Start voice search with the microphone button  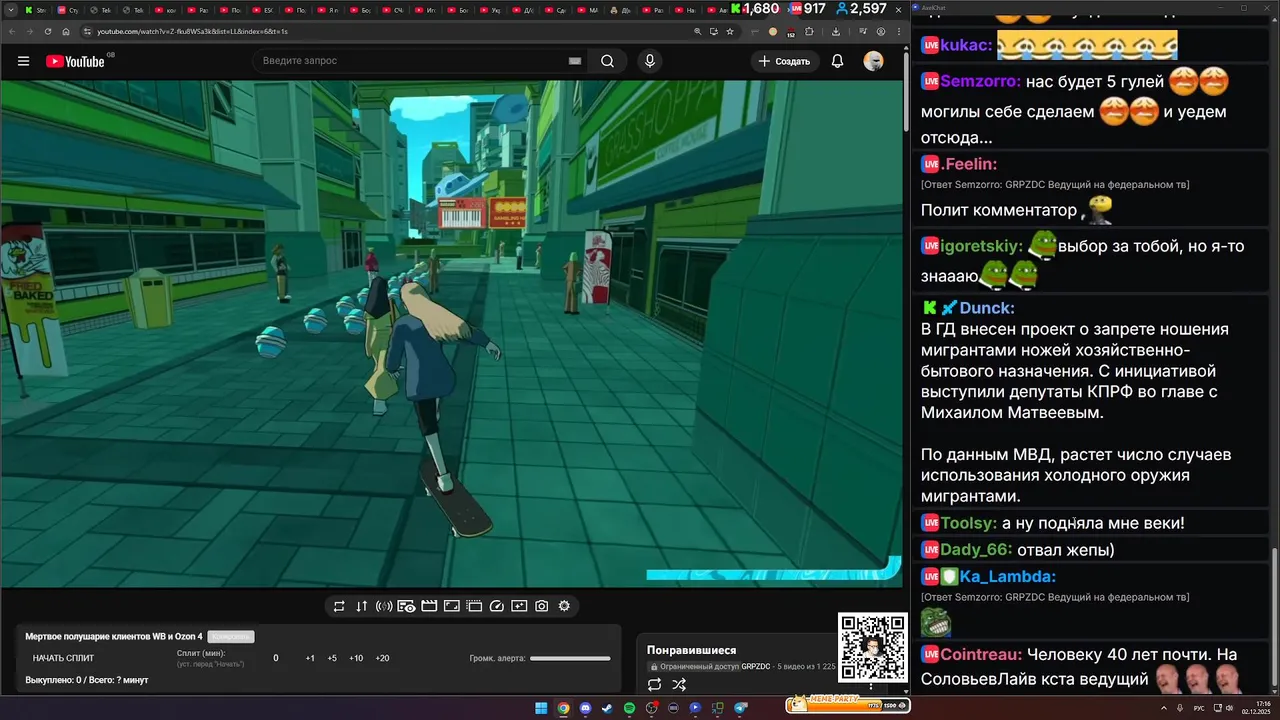[650, 61]
